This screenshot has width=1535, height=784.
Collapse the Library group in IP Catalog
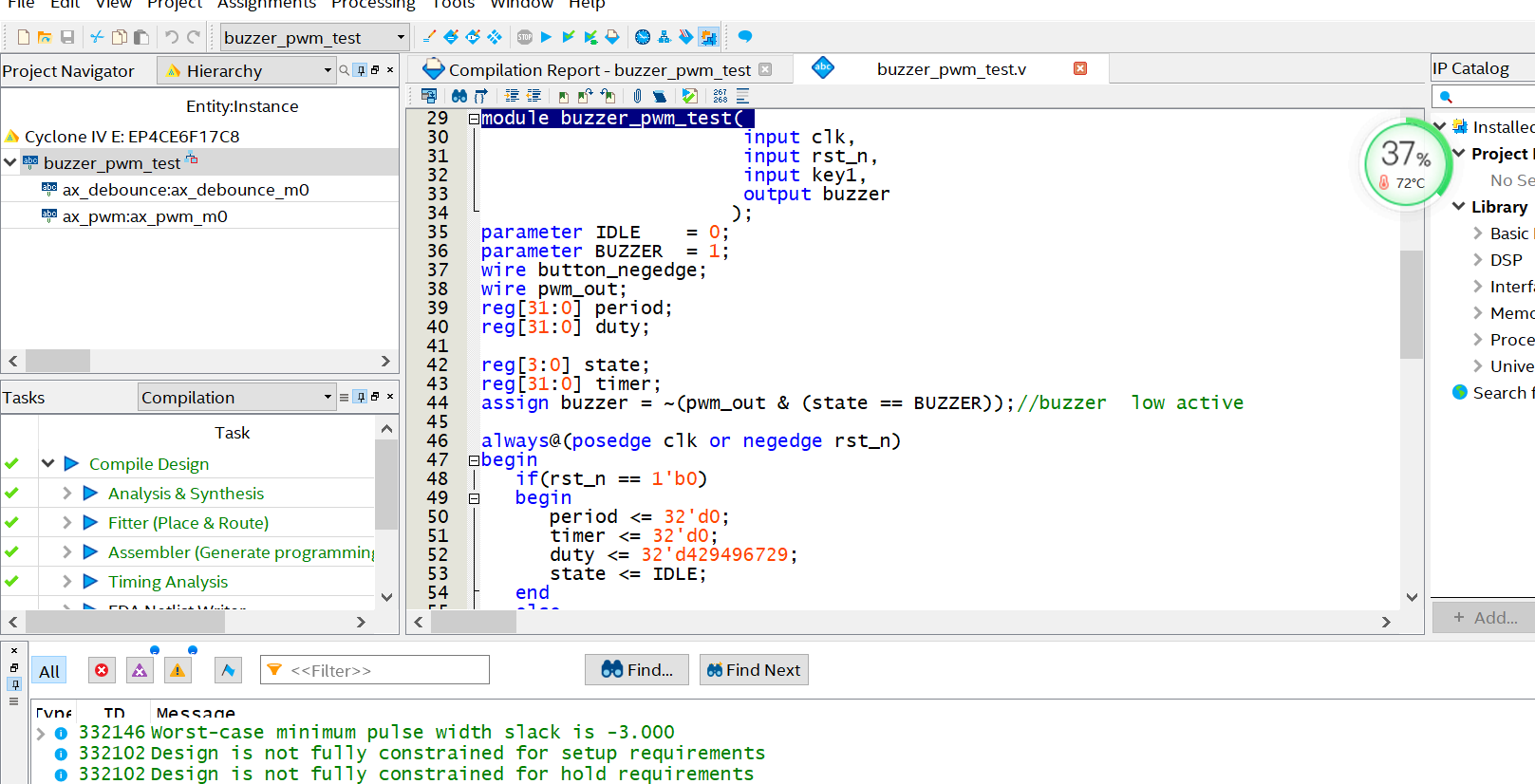point(1459,207)
